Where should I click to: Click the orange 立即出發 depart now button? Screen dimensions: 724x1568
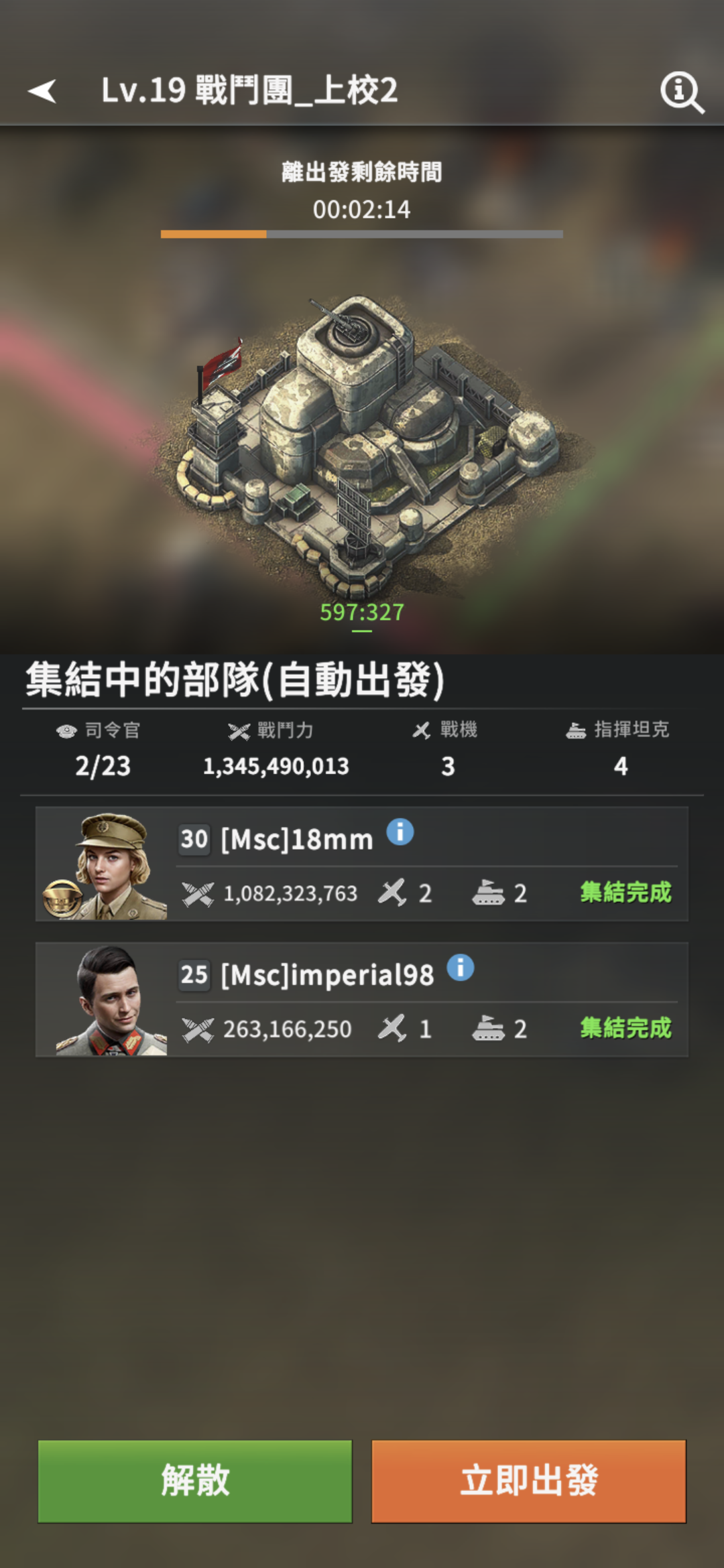point(529,1481)
